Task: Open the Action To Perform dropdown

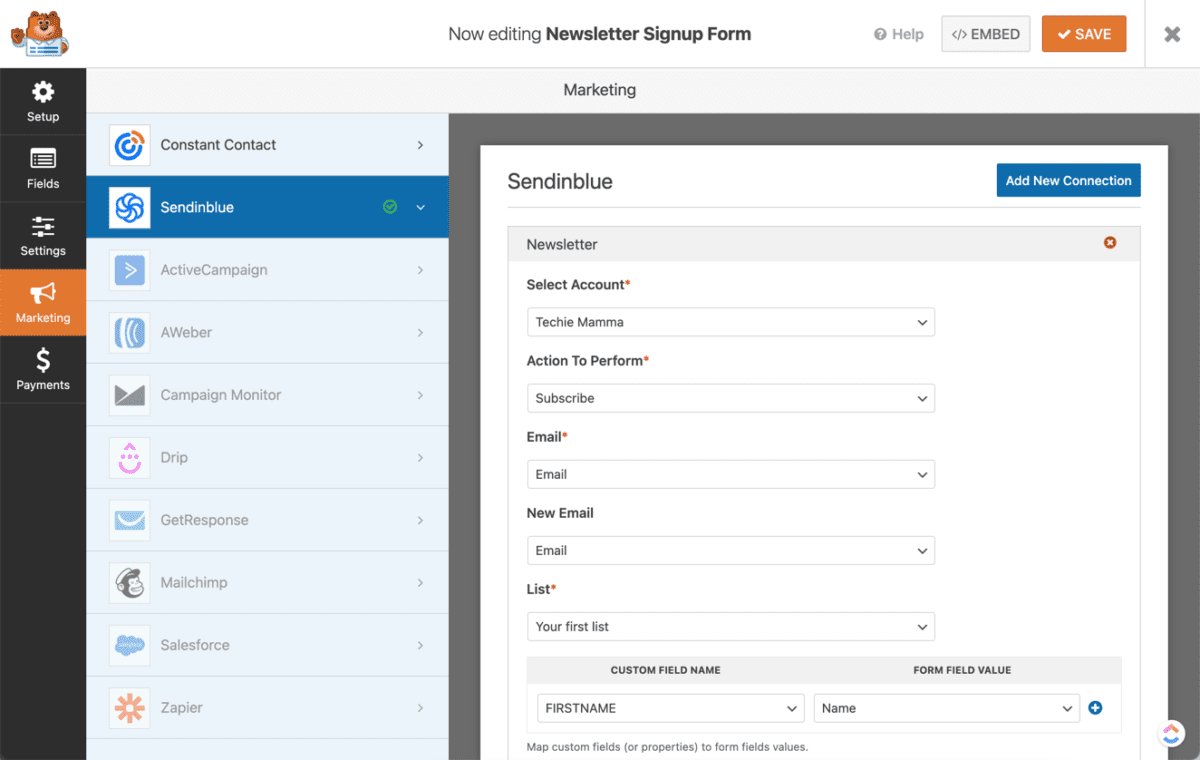Action: (731, 398)
